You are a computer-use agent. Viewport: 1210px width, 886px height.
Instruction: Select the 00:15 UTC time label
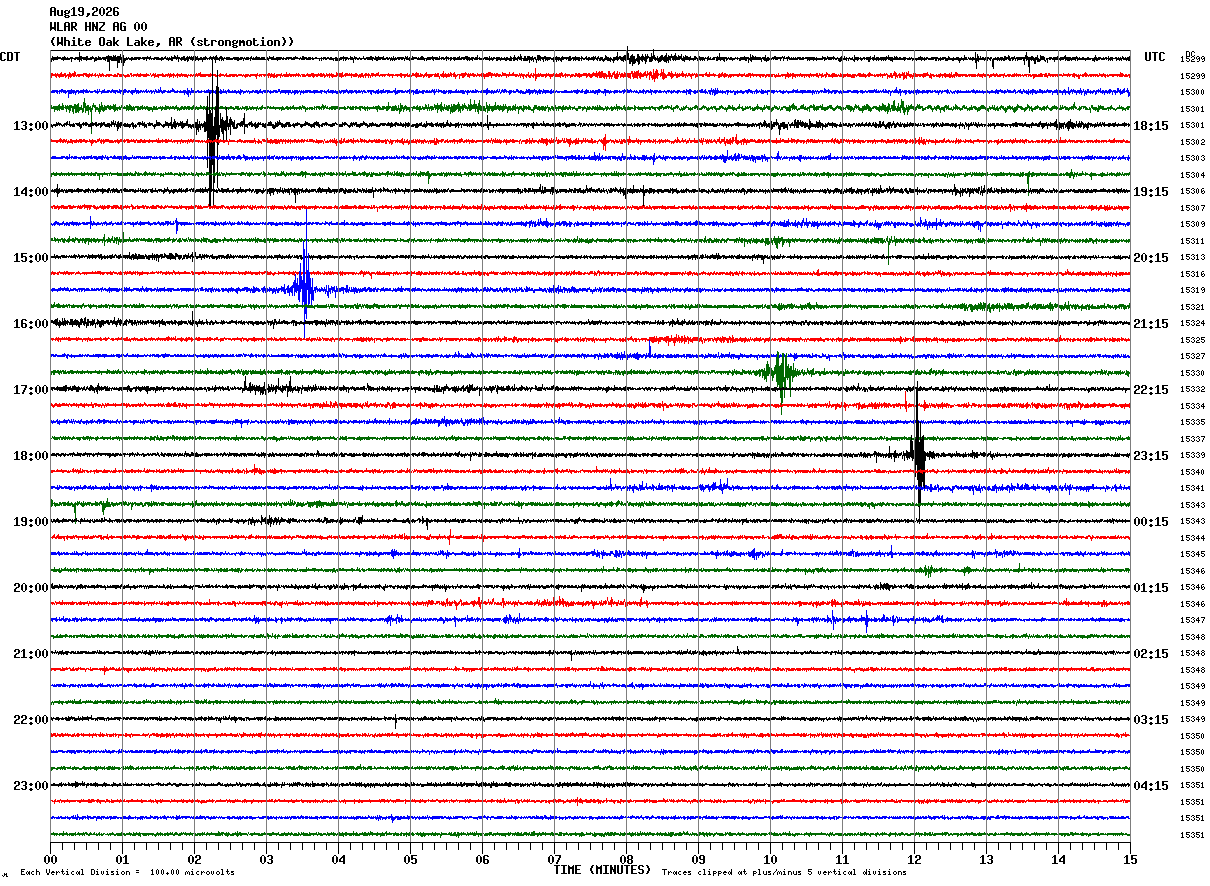pyautogui.click(x=1151, y=522)
